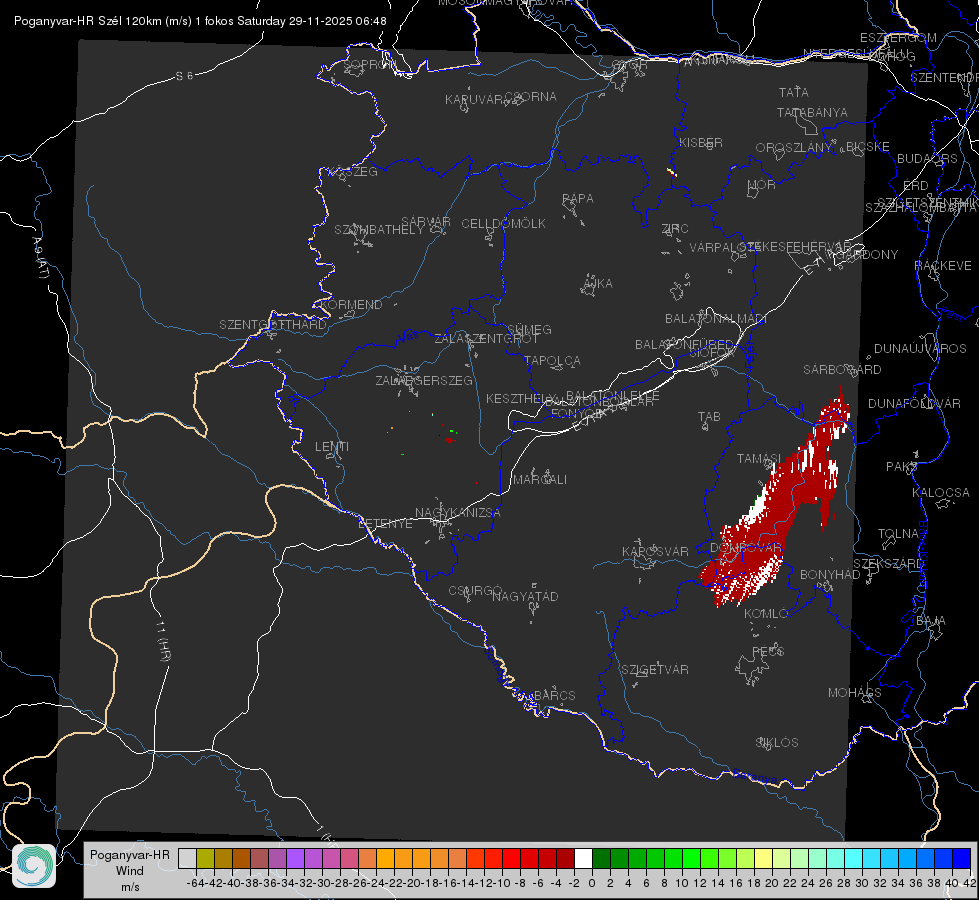Click the AJKA label
This screenshot has height=900, width=979.
click(x=597, y=284)
